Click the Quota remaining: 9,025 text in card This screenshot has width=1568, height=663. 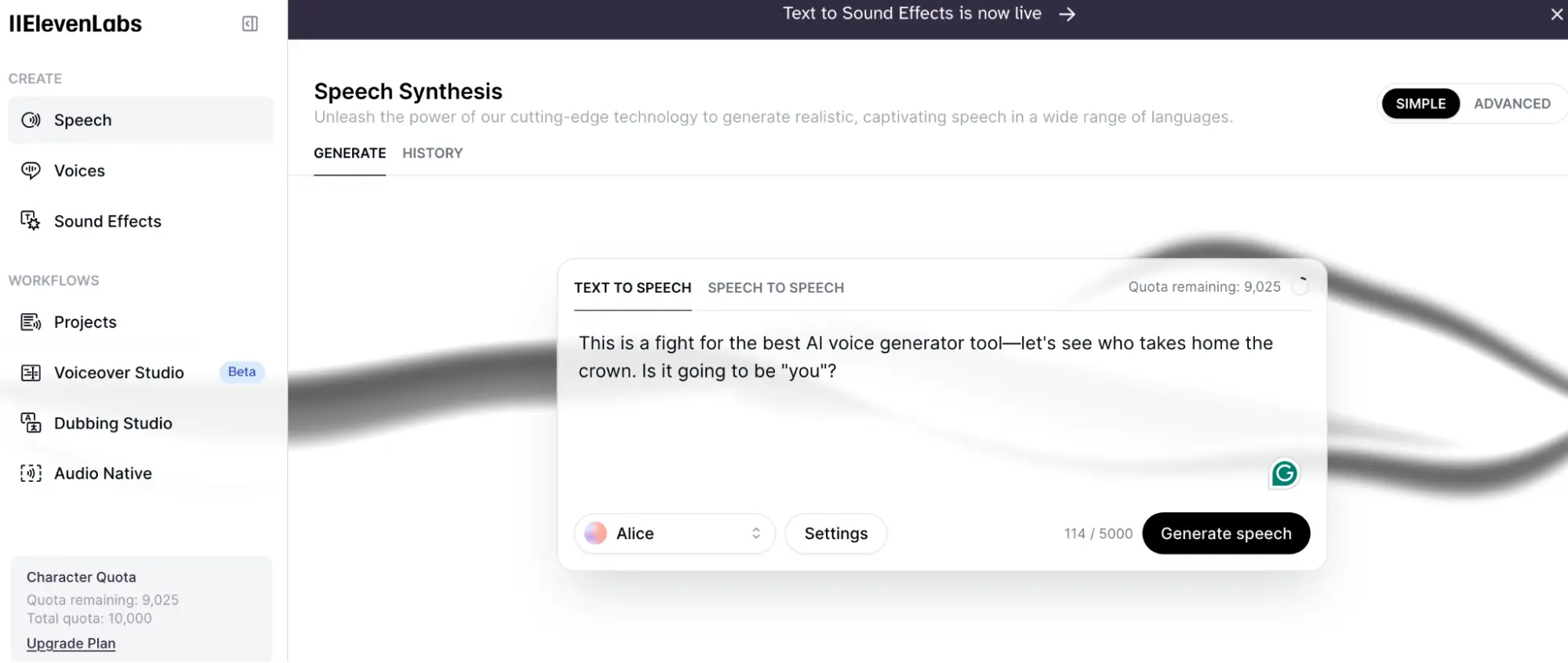pyautogui.click(x=1204, y=286)
